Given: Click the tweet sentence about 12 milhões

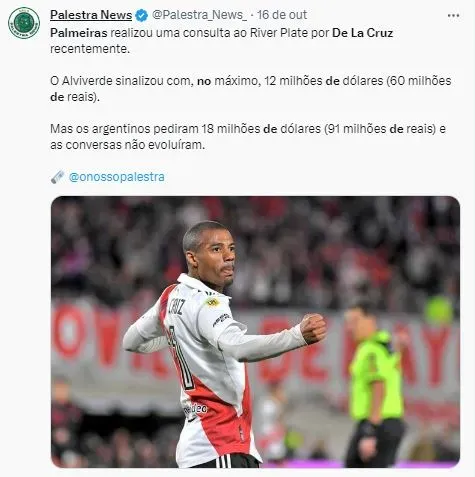Looking at the screenshot, I should (251, 89).
